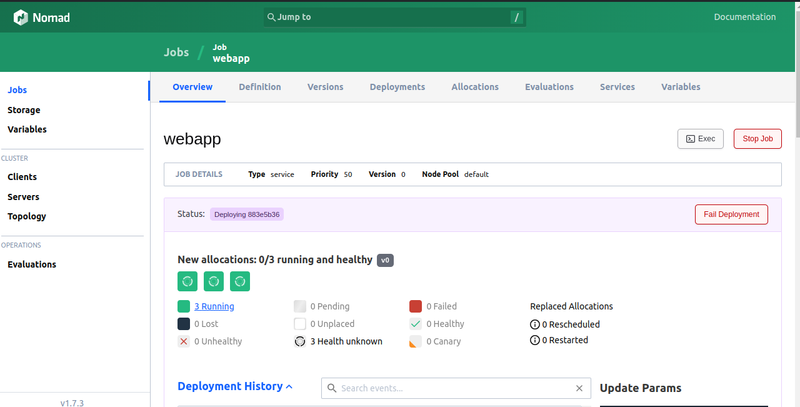
Task: Click the slash shortcut icon in Jump to
Action: (517, 17)
